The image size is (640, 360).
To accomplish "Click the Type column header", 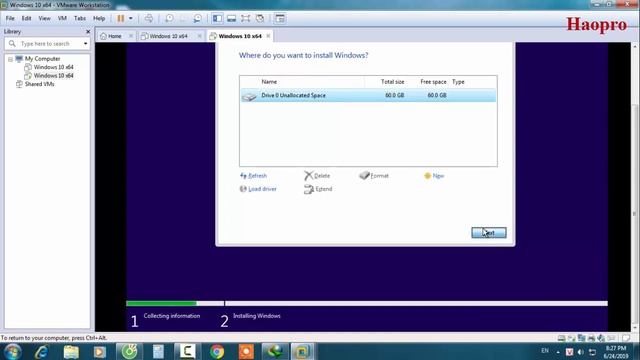I will point(458,82).
